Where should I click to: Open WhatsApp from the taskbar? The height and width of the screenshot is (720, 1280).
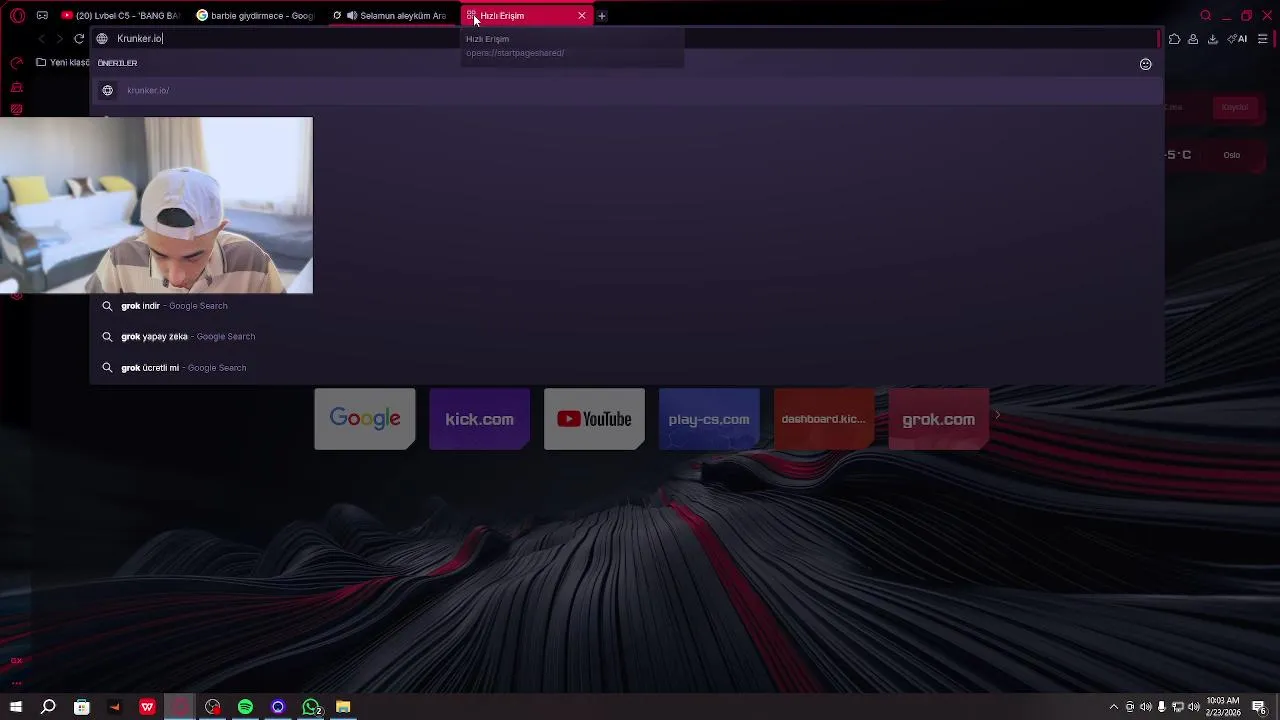click(311, 707)
